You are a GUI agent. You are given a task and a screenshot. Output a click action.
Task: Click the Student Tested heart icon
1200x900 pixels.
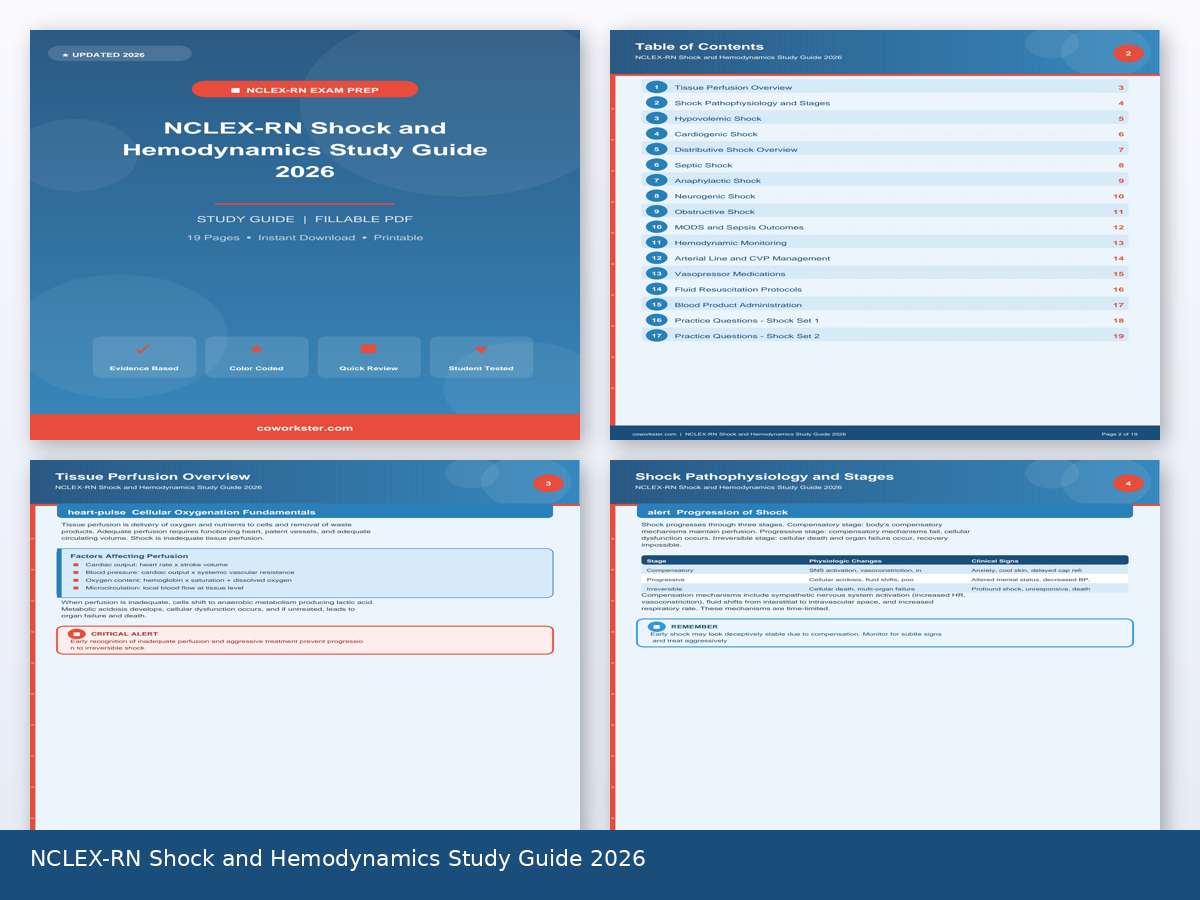481,349
